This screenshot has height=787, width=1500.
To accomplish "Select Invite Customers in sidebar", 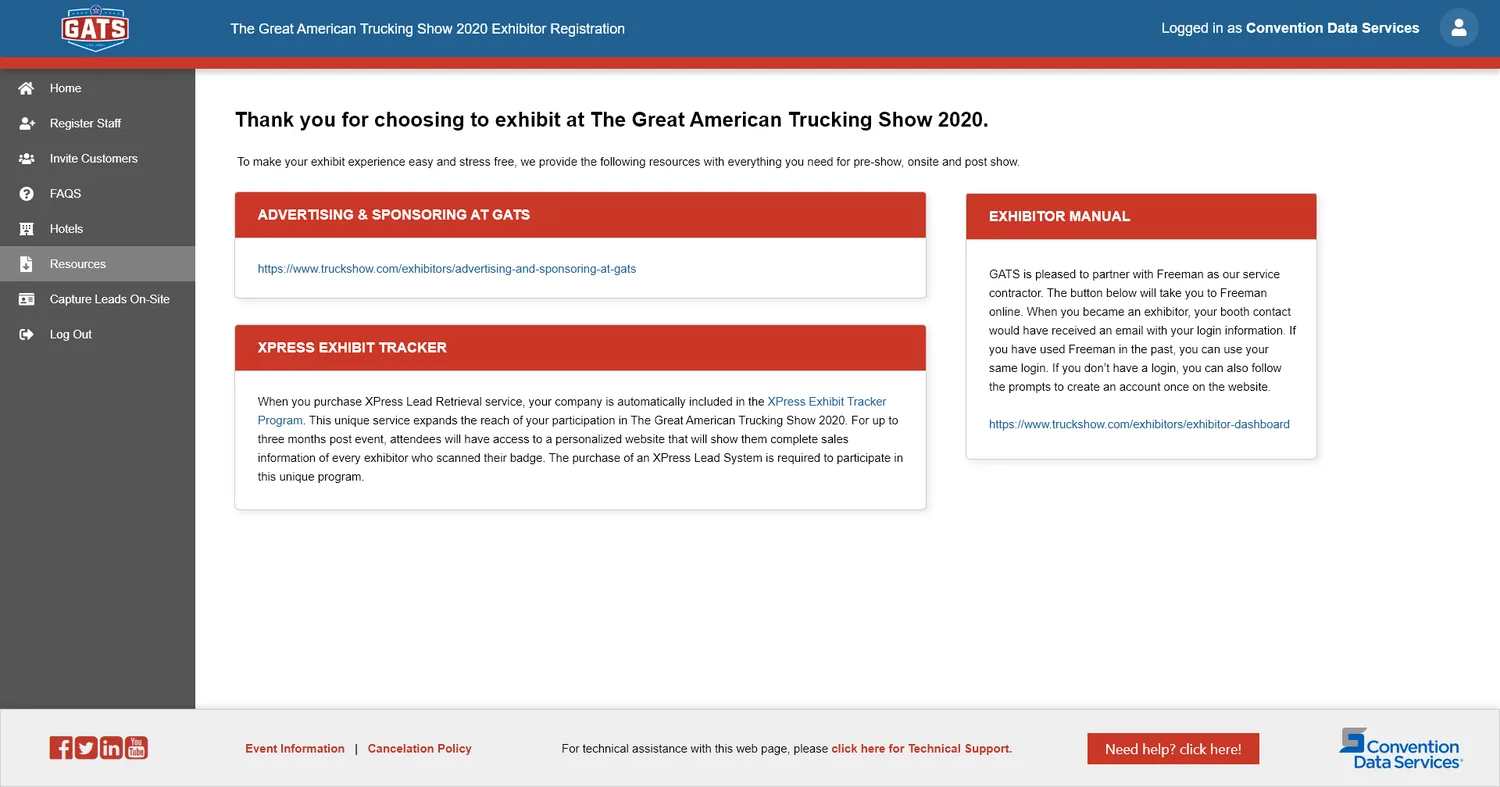I will click(x=97, y=158).
